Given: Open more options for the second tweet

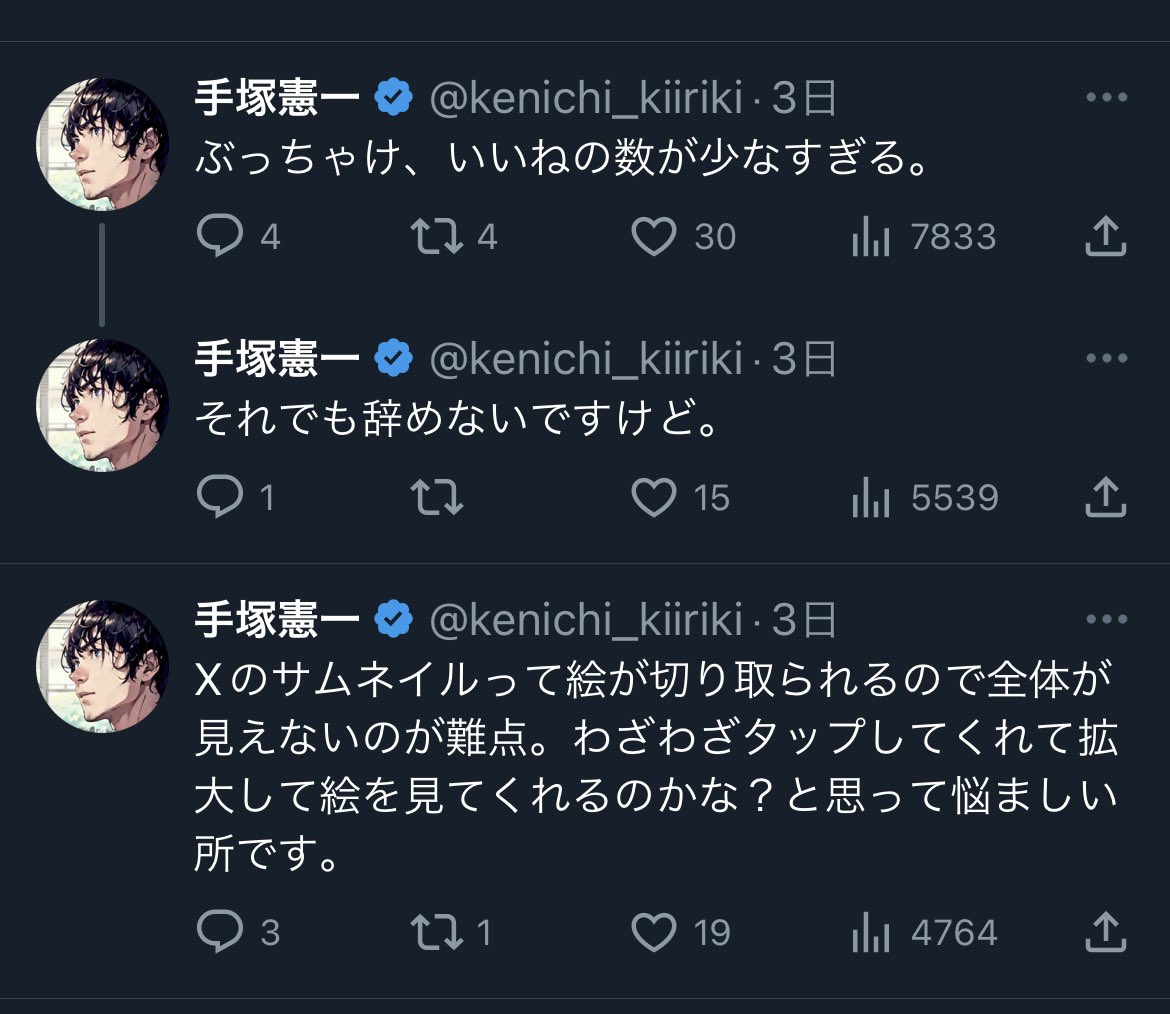Looking at the screenshot, I should tap(1106, 359).
